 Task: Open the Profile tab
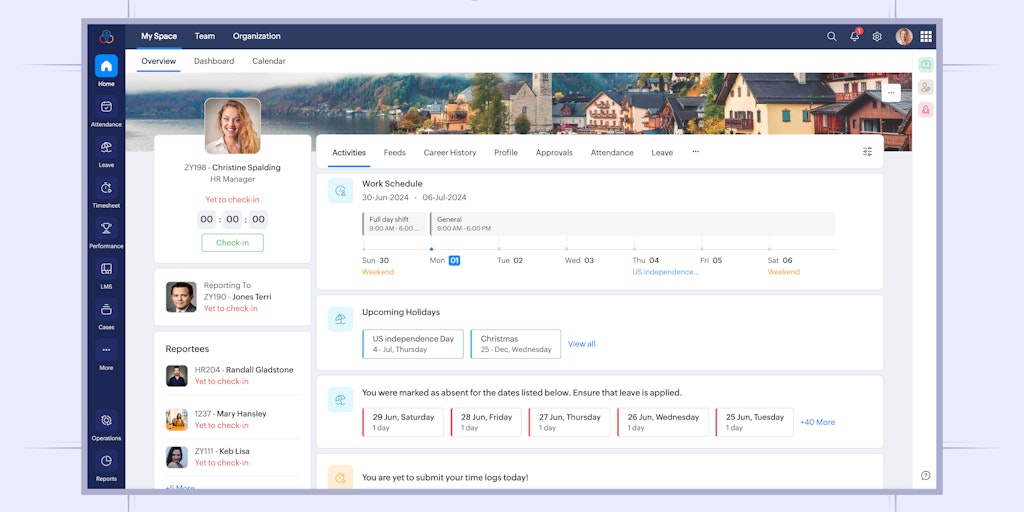[x=505, y=153]
